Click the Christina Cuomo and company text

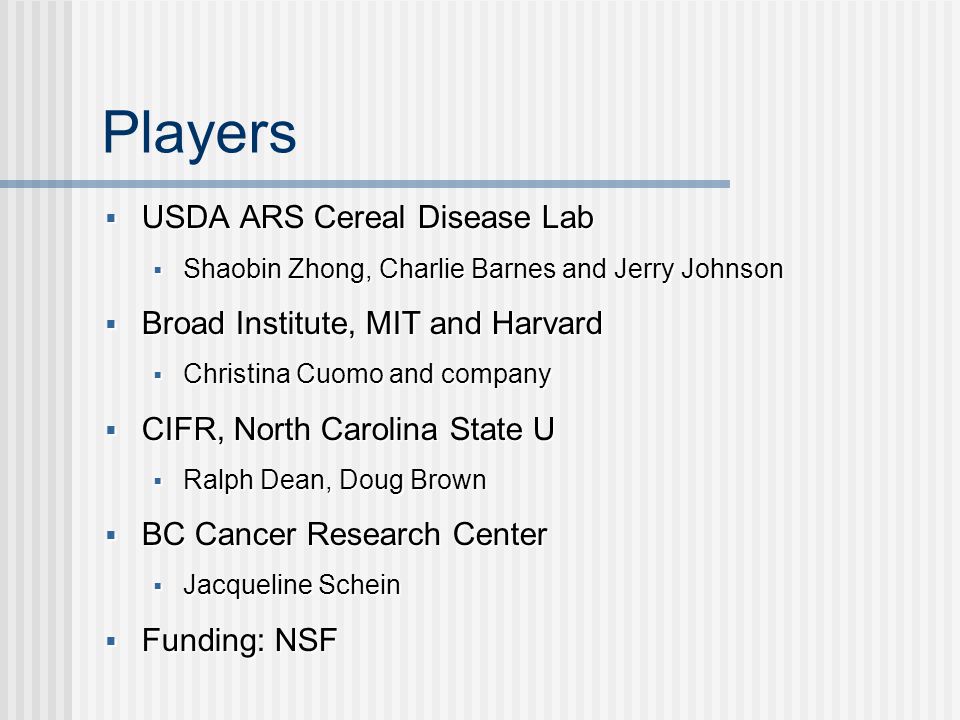pyautogui.click(x=367, y=375)
